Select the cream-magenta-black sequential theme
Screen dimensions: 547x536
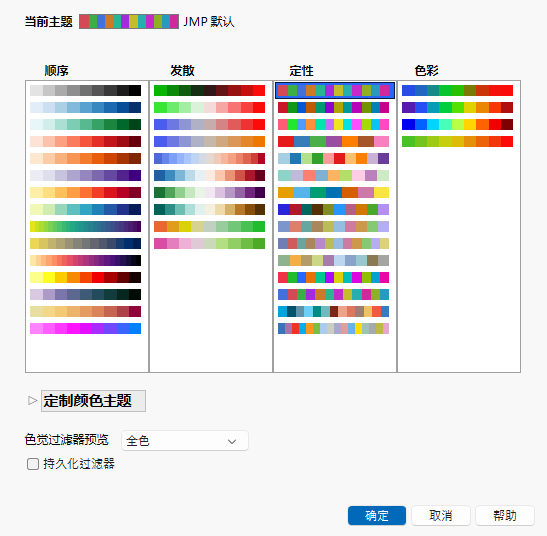pyautogui.click(x=85, y=261)
